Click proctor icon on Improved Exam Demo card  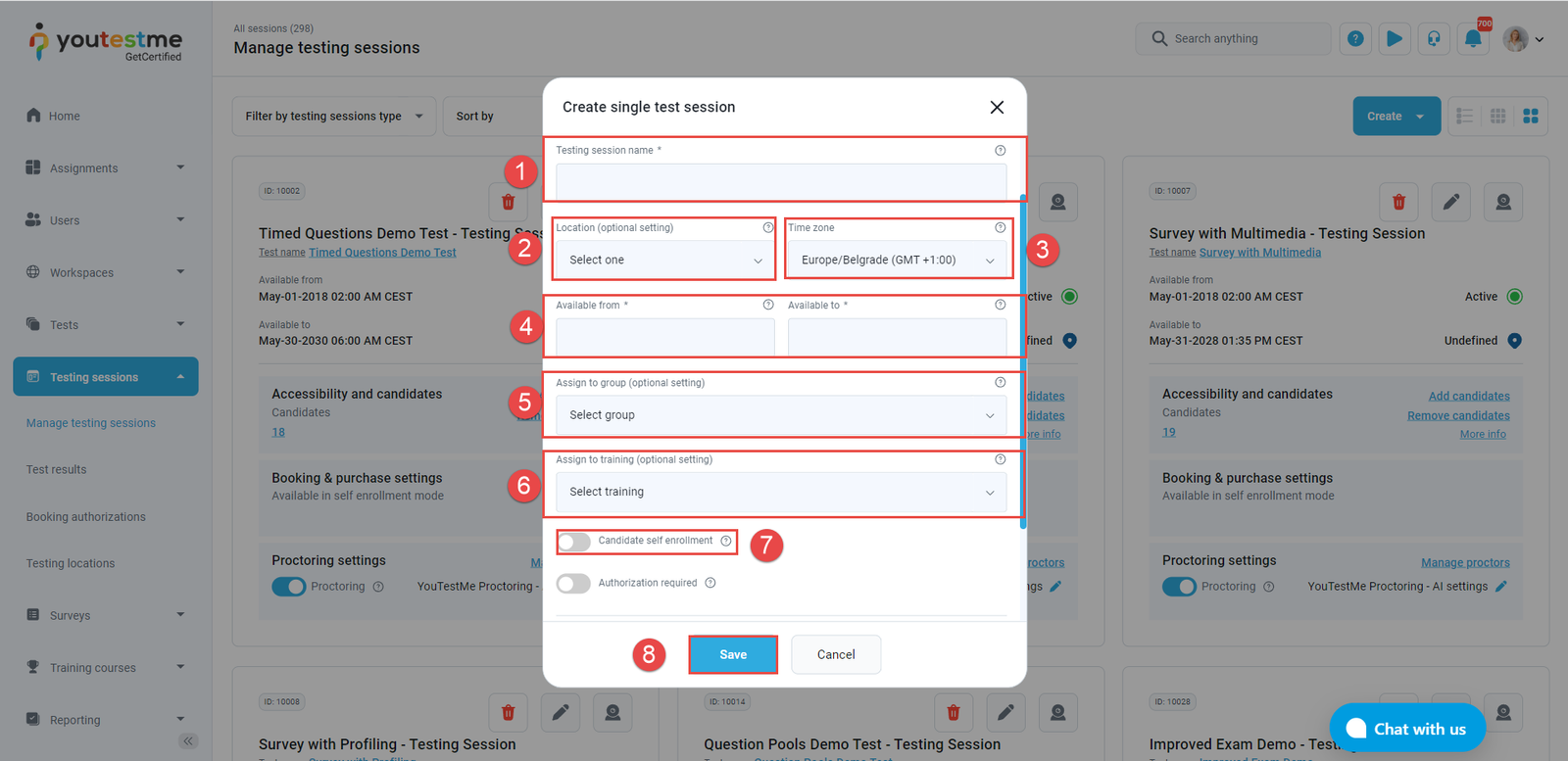(1503, 712)
